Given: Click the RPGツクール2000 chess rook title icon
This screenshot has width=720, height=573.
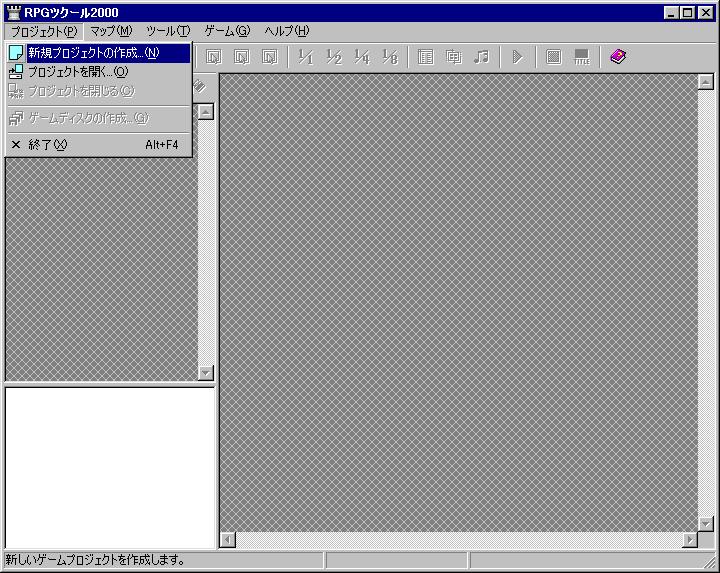Looking at the screenshot, I should pos(14,12).
